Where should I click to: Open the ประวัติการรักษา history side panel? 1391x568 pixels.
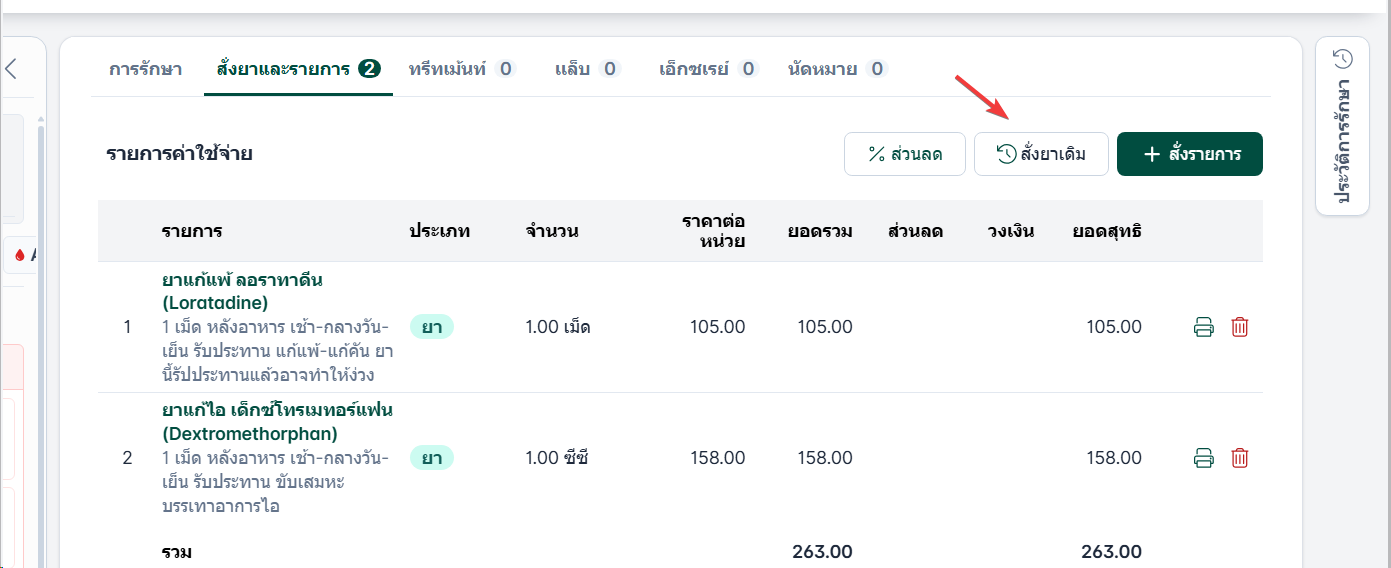1343,127
